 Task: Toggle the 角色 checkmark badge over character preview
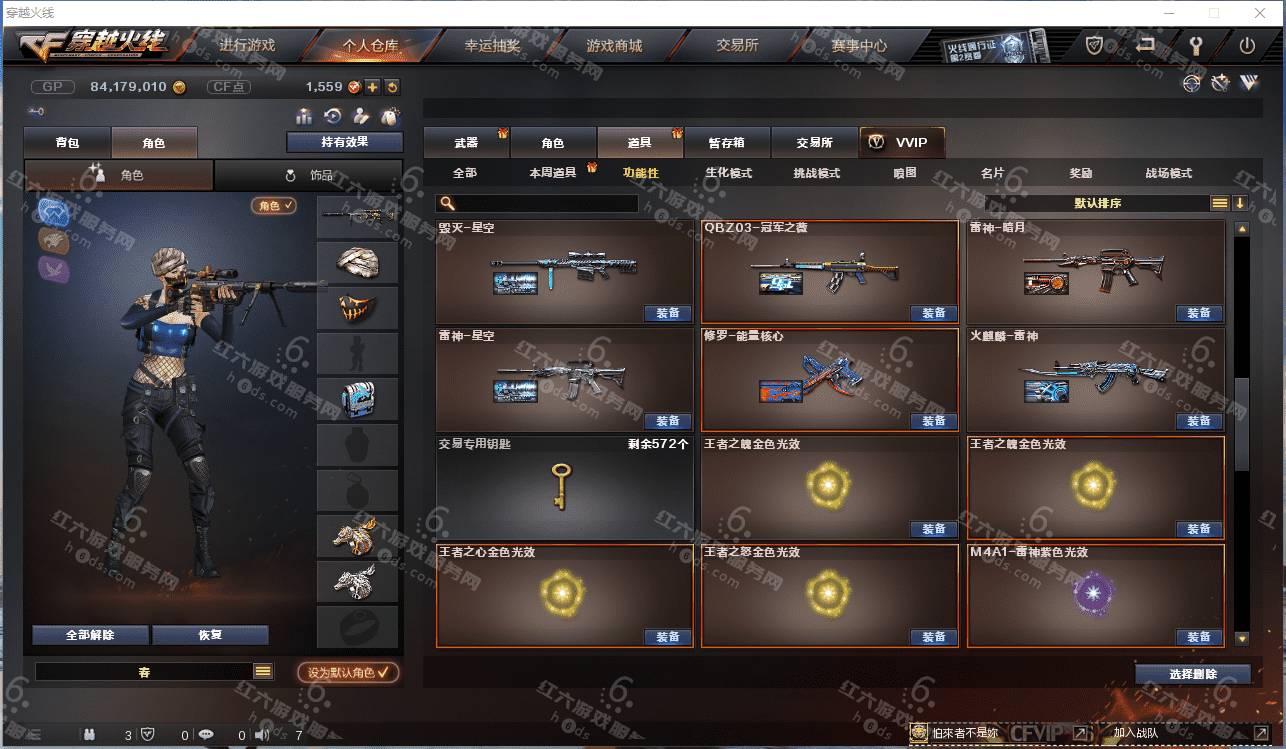(274, 205)
